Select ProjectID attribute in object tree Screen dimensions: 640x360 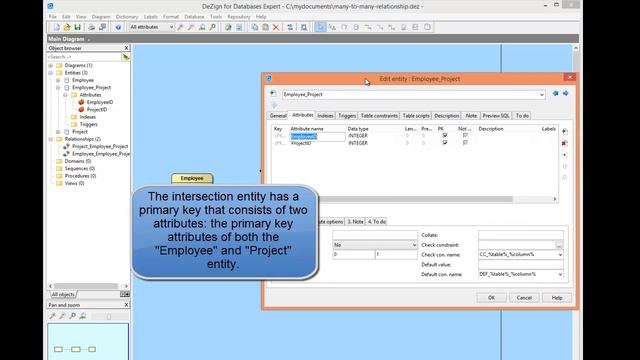[x=97, y=110]
